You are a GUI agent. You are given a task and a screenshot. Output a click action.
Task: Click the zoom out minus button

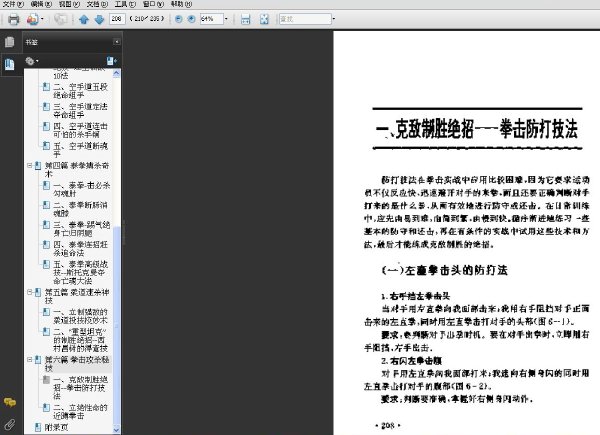coord(178,19)
